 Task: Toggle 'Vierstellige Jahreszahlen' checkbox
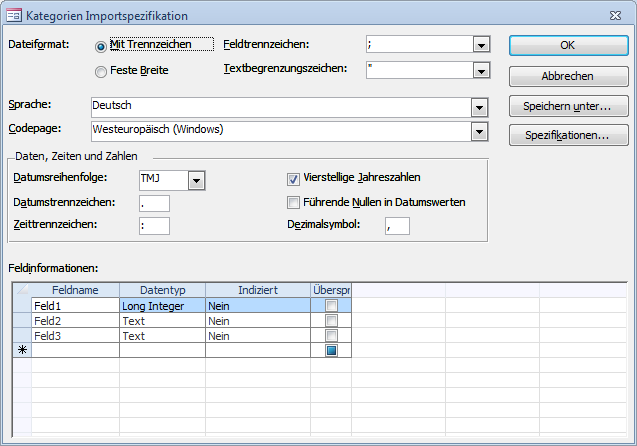pyautogui.click(x=294, y=179)
